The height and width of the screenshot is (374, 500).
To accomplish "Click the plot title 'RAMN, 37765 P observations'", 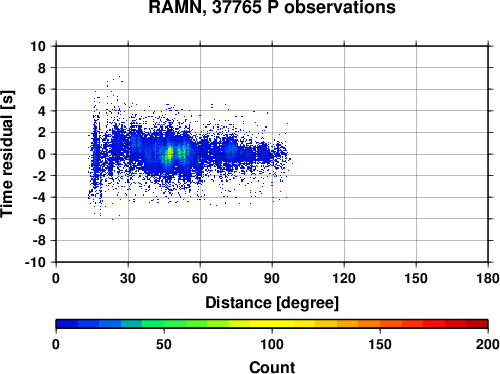I will (x=272, y=7).
